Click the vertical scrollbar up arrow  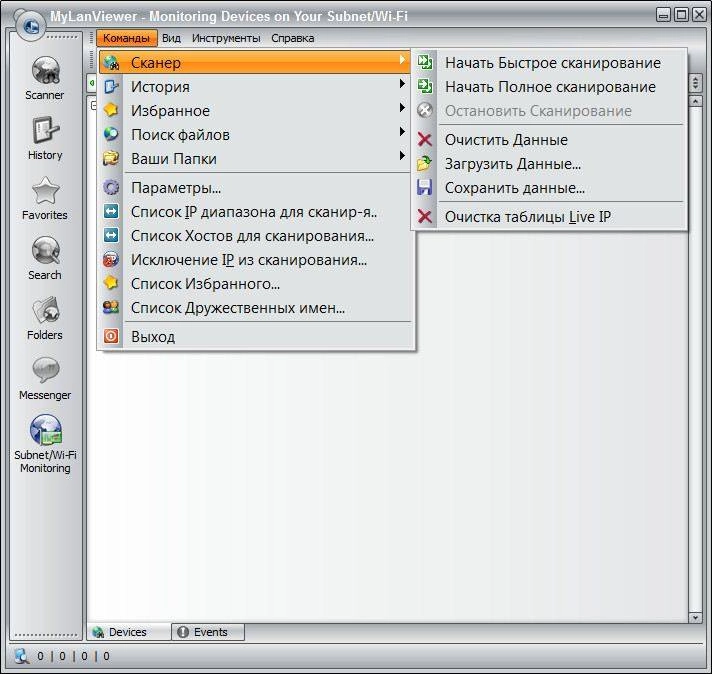pos(695,101)
